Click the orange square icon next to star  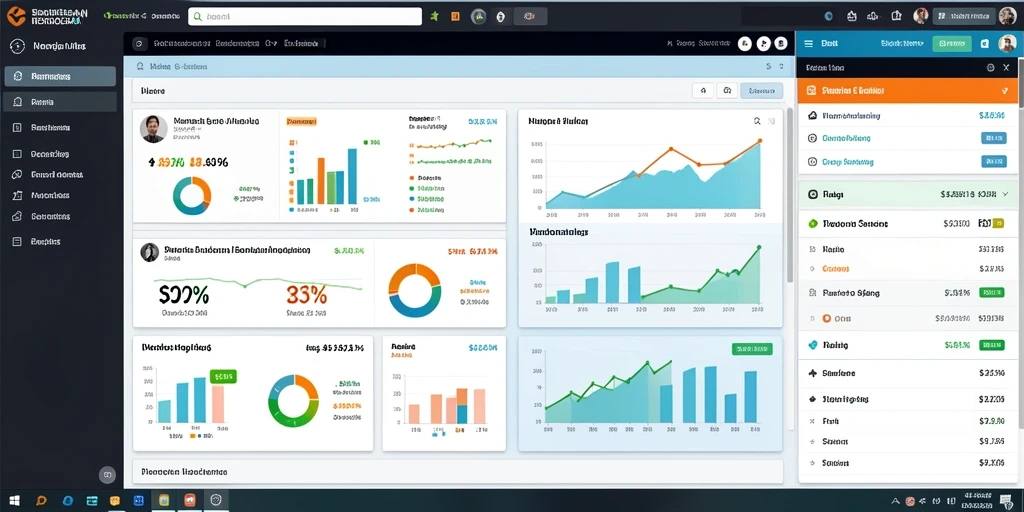click(x=456, y=16)
